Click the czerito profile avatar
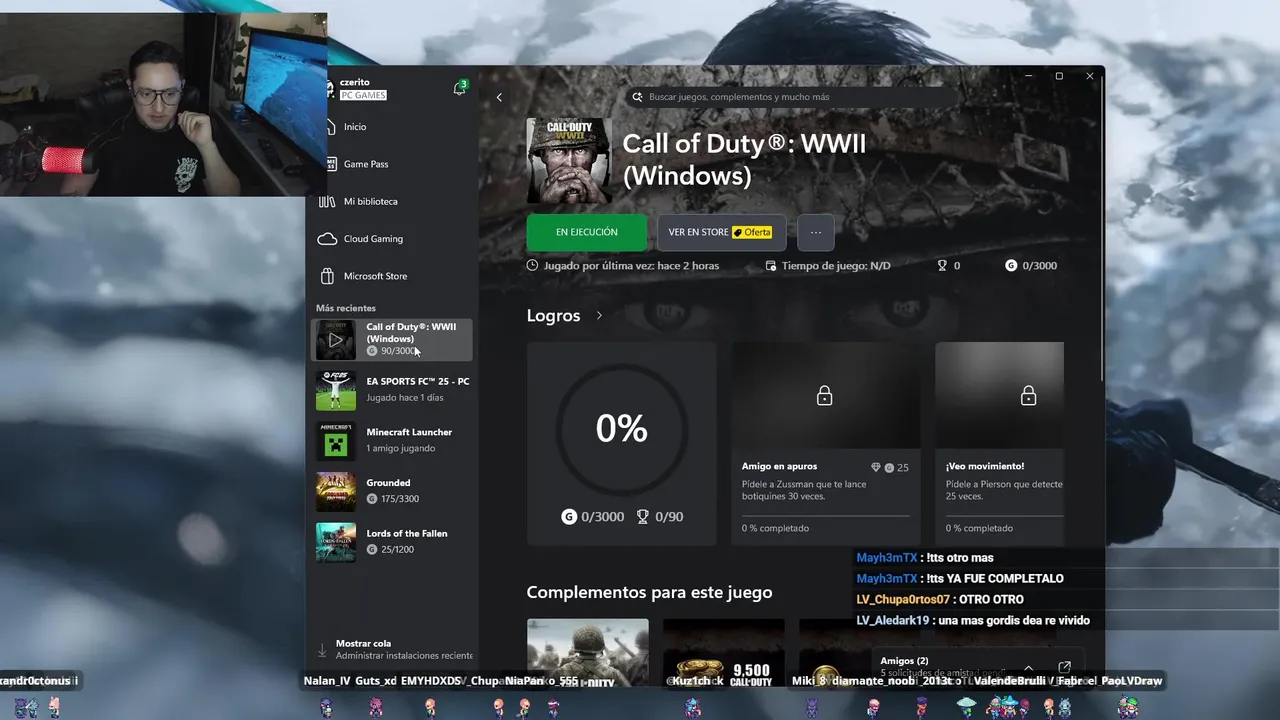This screenshot has height=720, width=1280. pos(330,89)
